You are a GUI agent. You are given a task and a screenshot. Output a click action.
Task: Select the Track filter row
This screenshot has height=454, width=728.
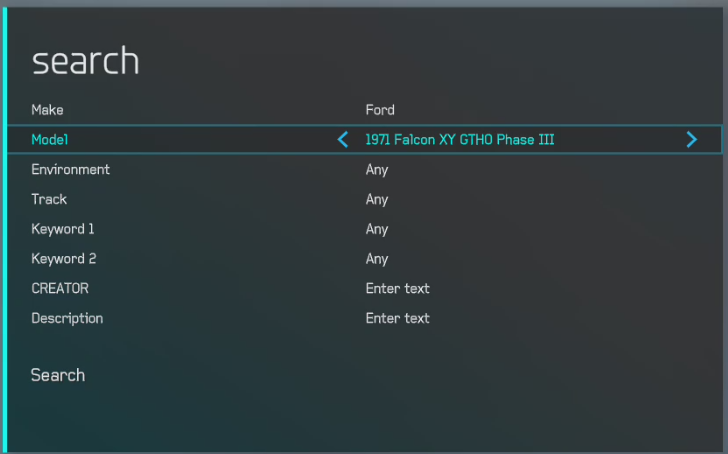point(364,199)
